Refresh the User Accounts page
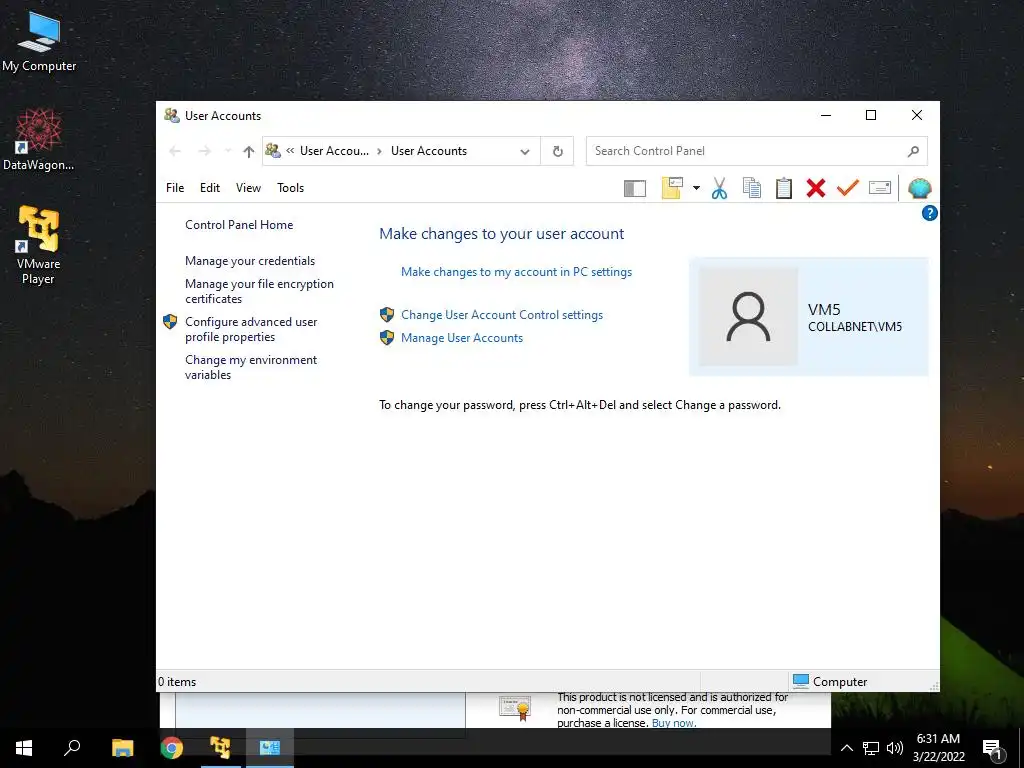The height and width of the screenshot is (768, 1024). [557, 152]
